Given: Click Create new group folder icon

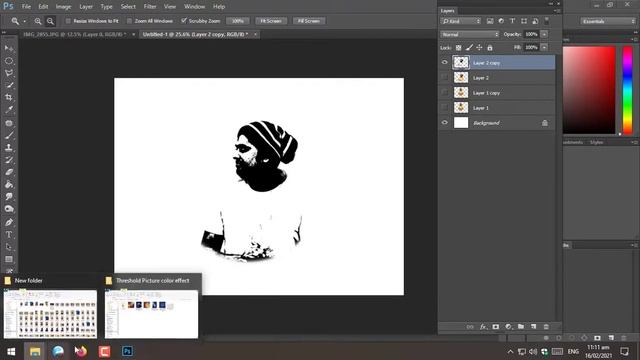Looking at the screenshot, I should pos(521,327).
